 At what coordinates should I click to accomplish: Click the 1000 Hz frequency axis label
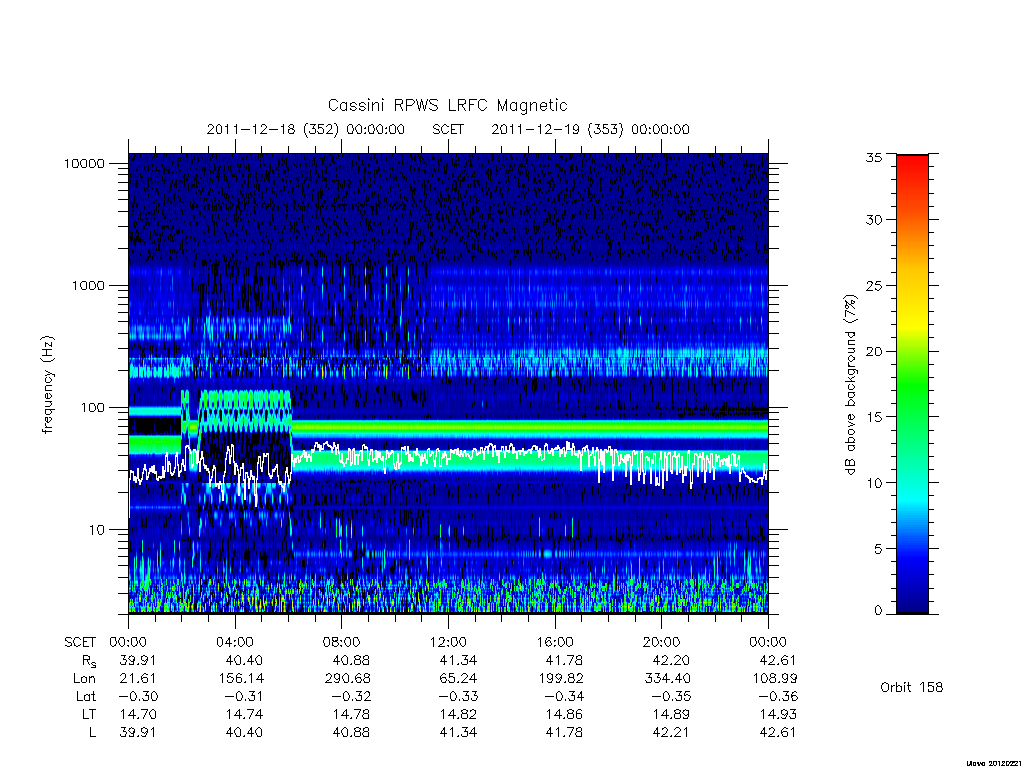pyautogui.click(x=88, y=285)
